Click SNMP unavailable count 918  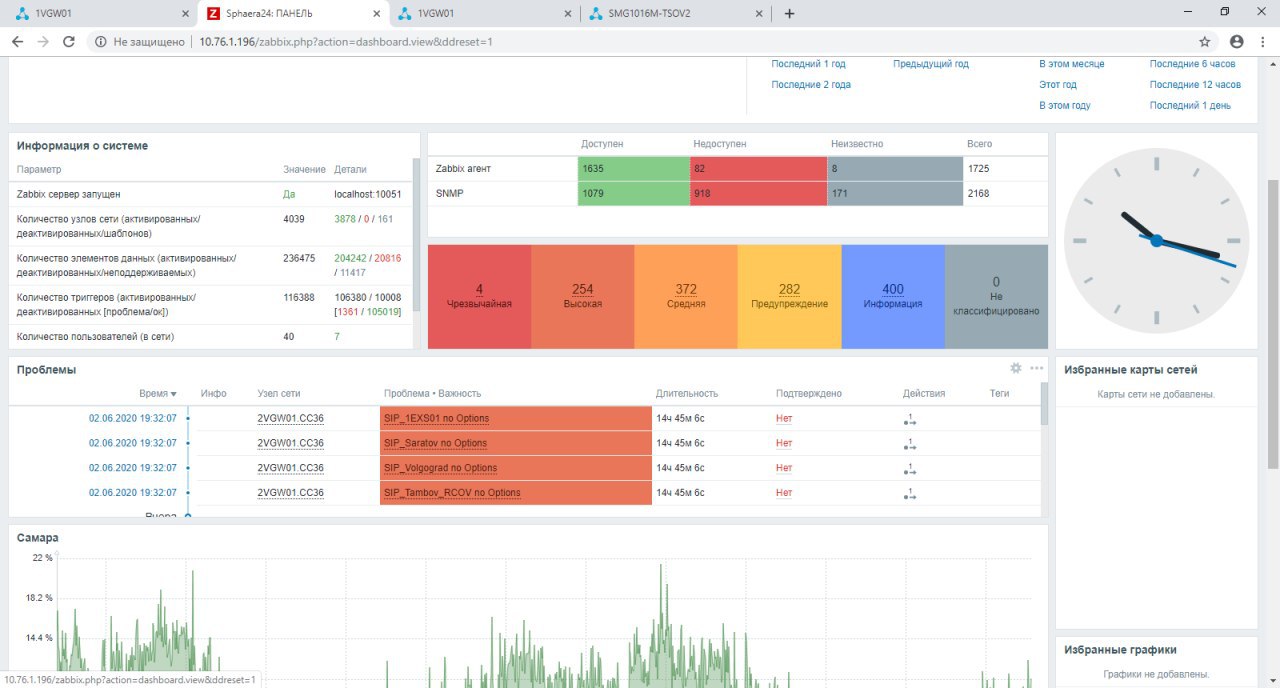(758, 194)
